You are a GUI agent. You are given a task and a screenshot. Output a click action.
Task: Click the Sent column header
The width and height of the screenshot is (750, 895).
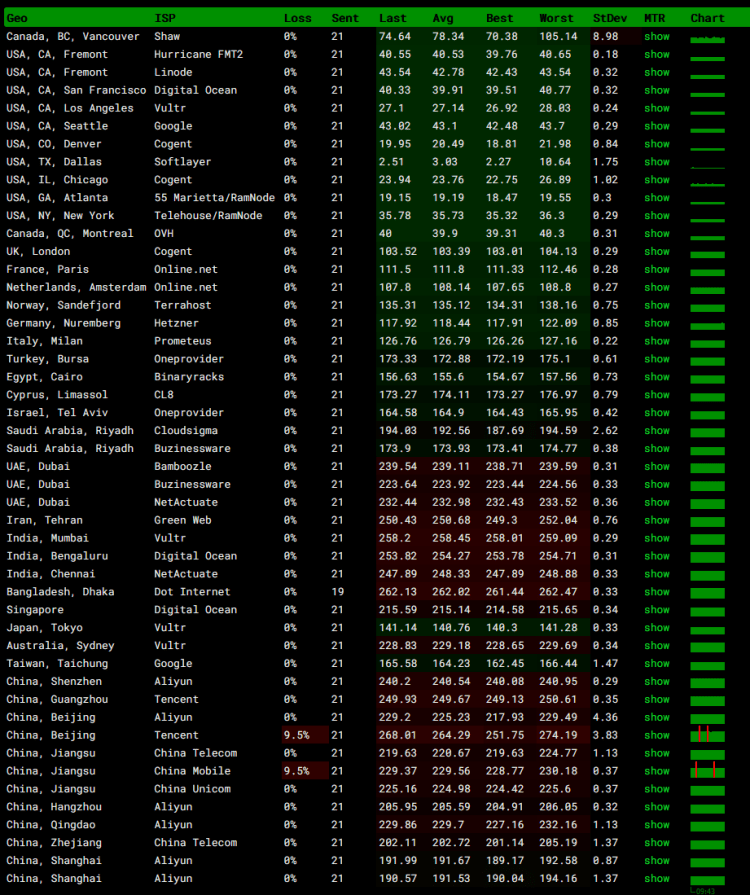[345, 18]
